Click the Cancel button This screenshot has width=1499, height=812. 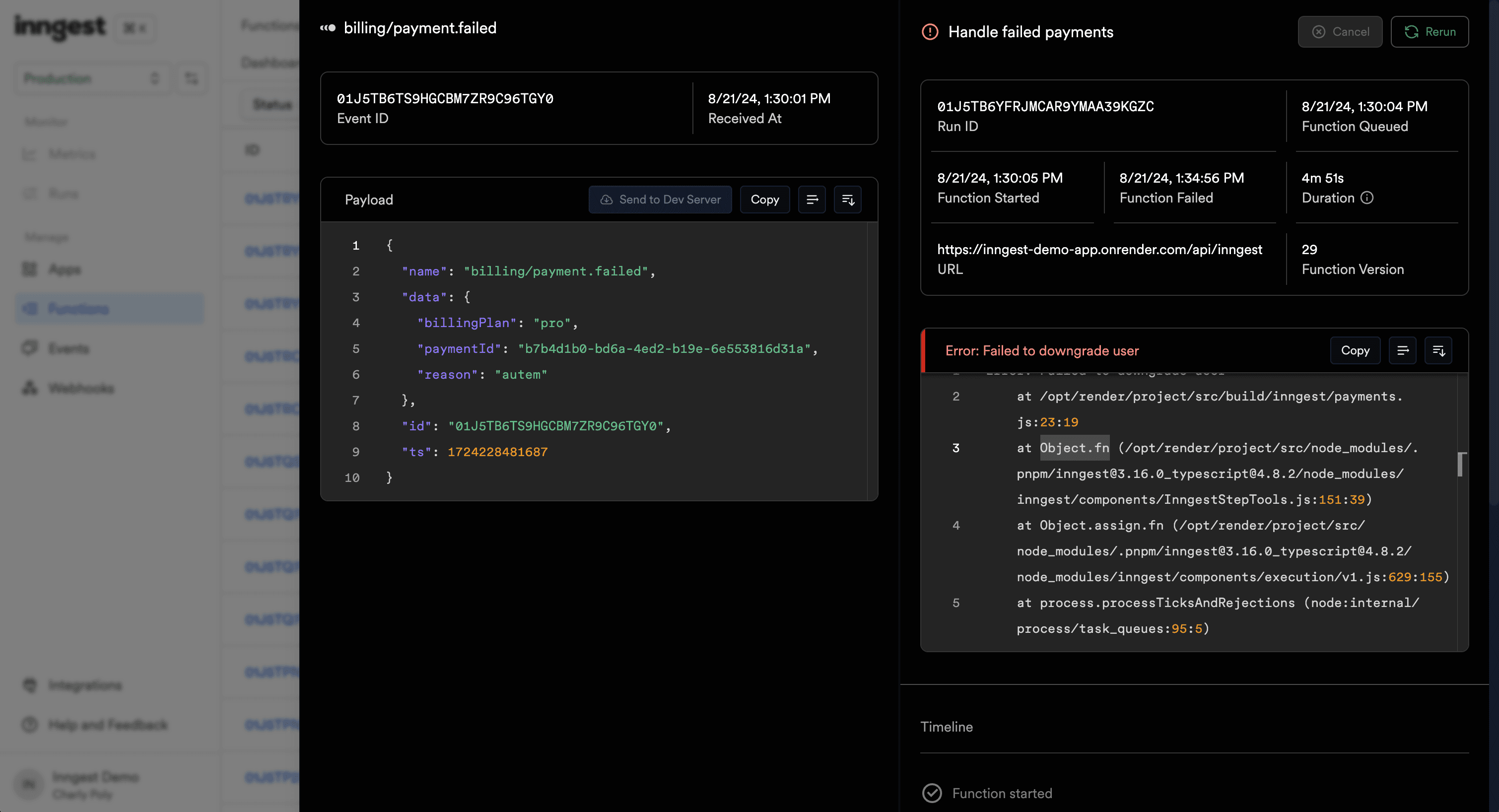(x=1340, y=31)
